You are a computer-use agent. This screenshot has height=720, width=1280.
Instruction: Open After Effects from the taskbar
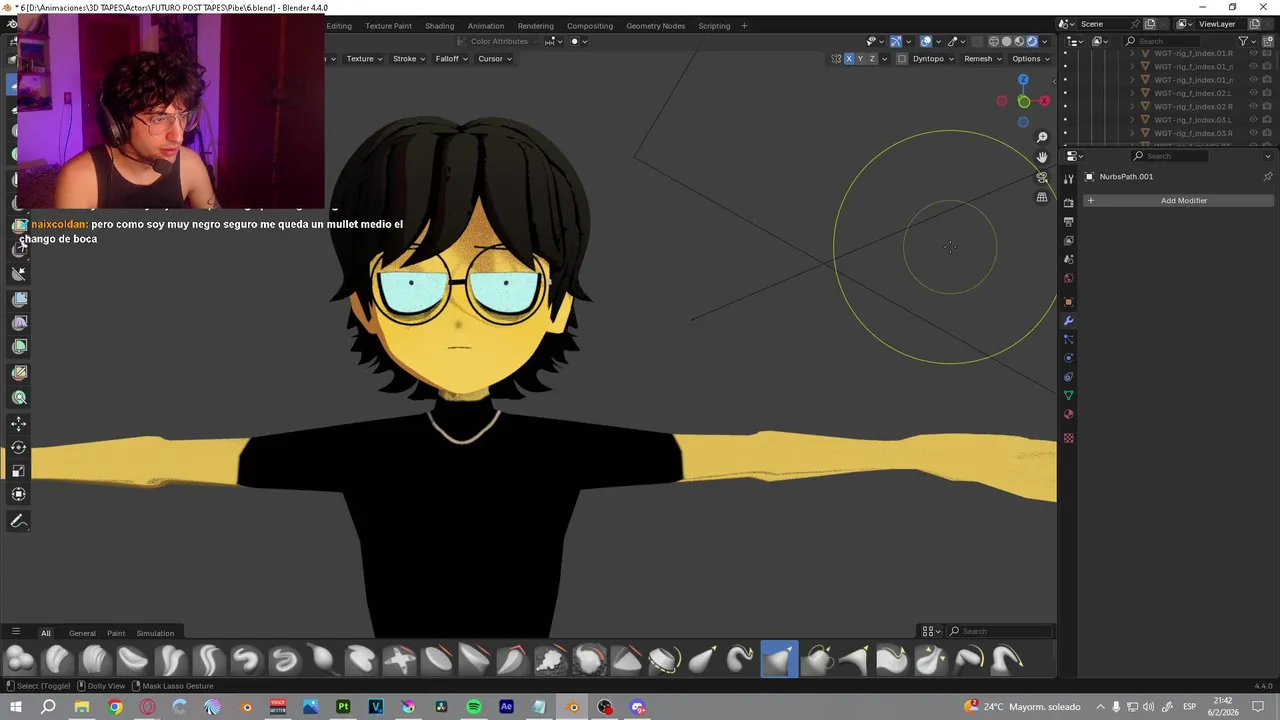click(x=507, y=707)
